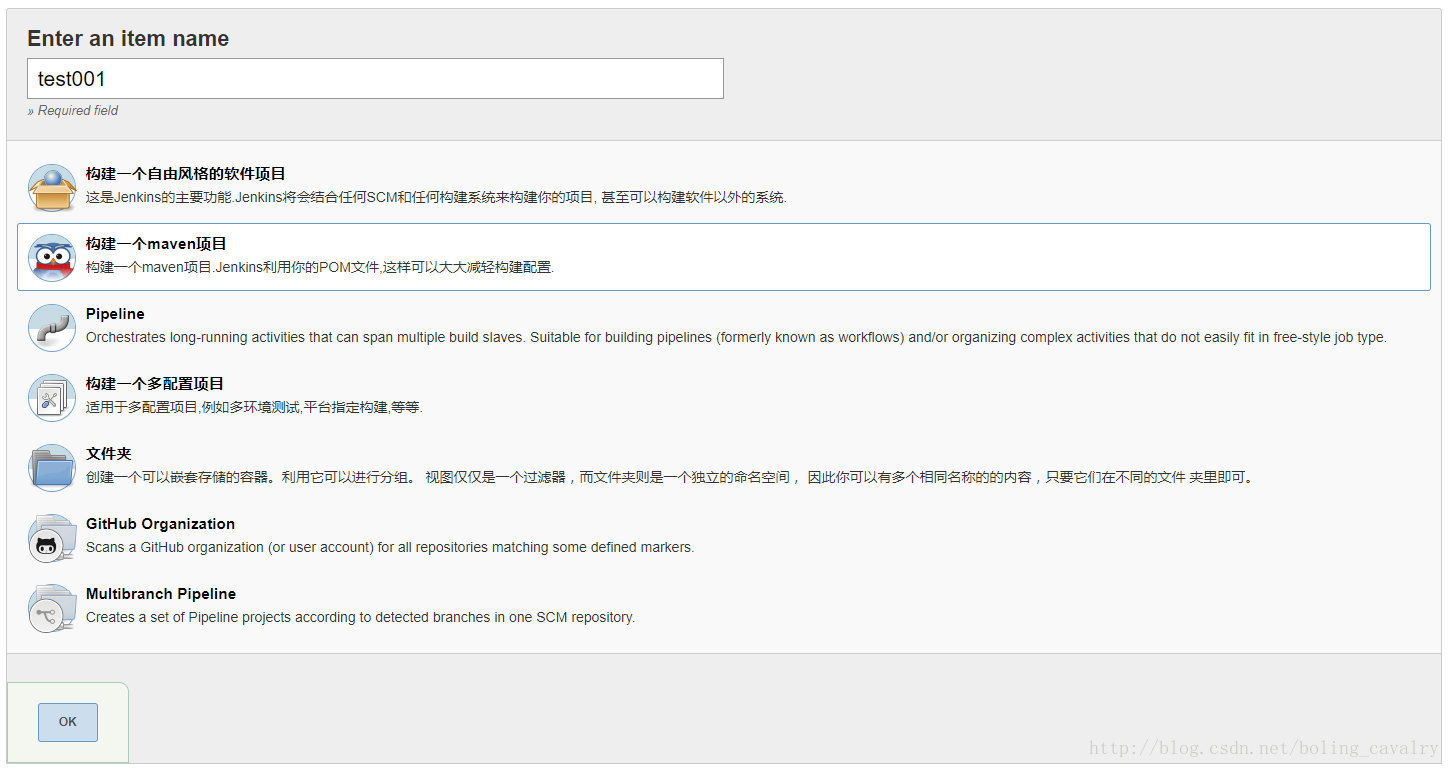Click description 适用于多配置项目
This screenshot has width=1450, height=768.
pyautogui.click(x=254, y=408)
